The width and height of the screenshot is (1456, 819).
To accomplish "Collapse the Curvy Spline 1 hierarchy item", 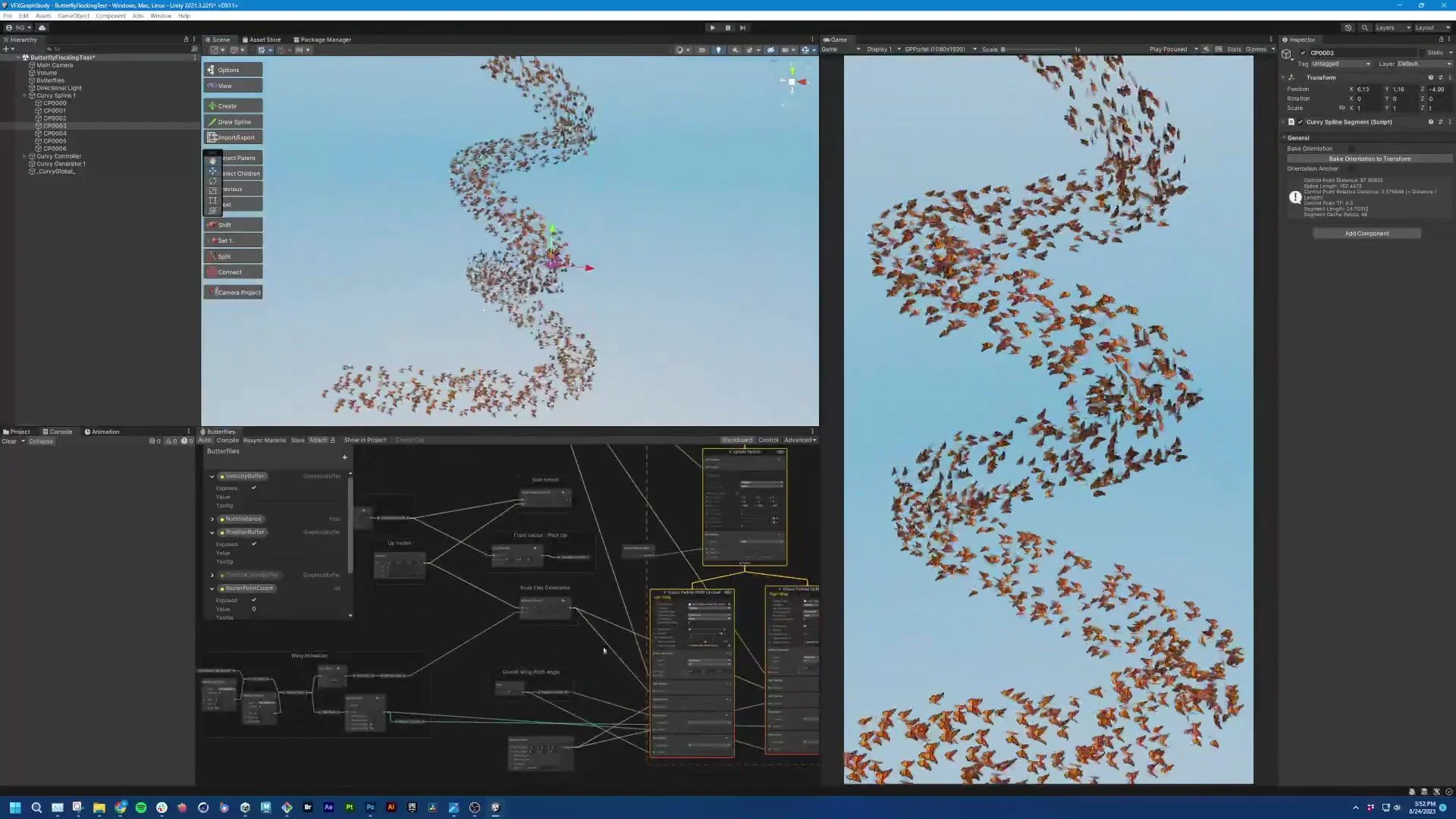I will tap(24, 96).
